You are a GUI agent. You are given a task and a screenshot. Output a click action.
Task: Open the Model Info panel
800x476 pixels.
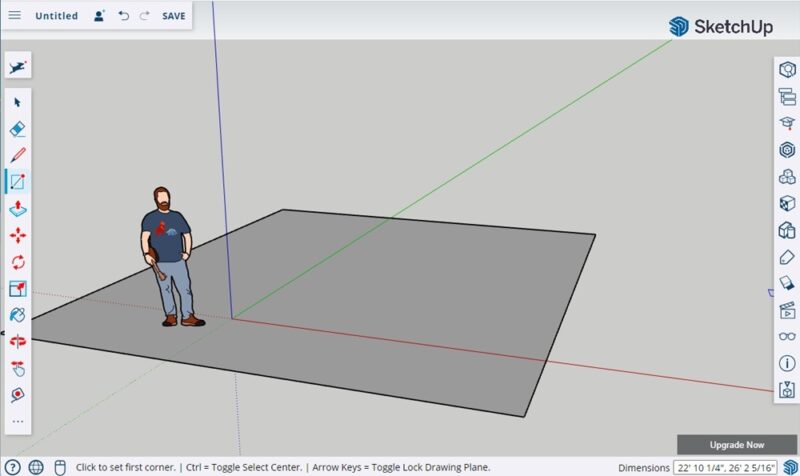pyautogui.click(x=787, y=363)
